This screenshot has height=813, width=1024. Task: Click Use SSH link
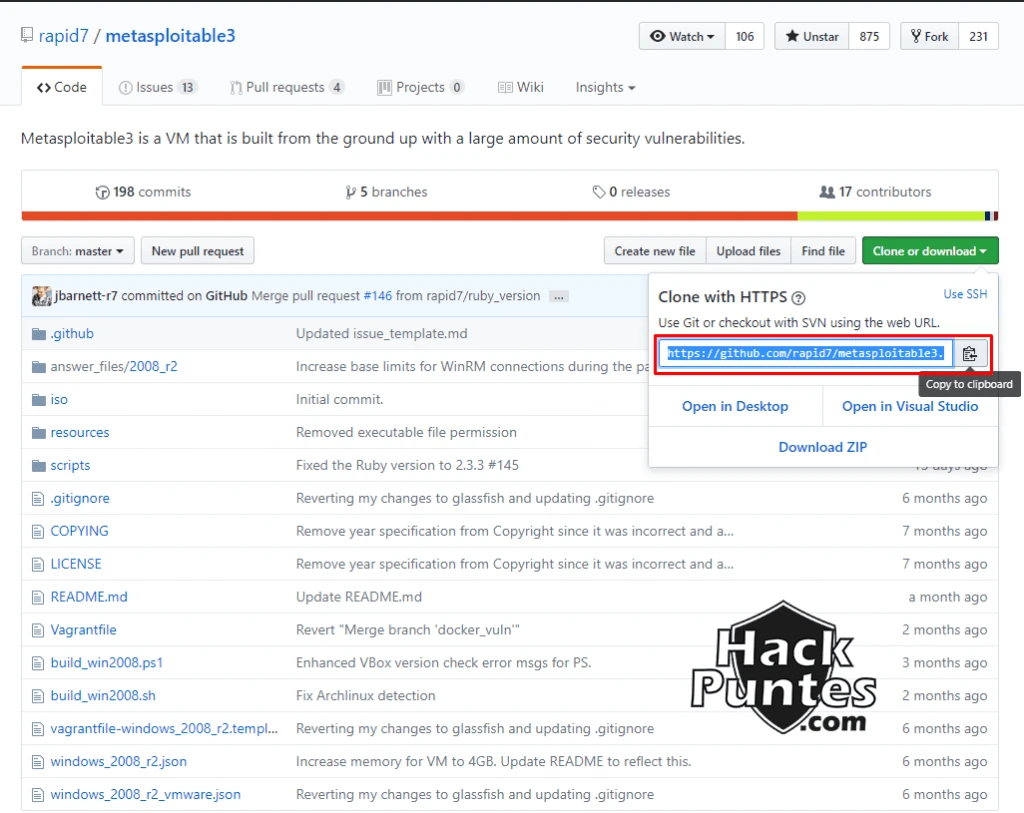[x=965, y=295]
